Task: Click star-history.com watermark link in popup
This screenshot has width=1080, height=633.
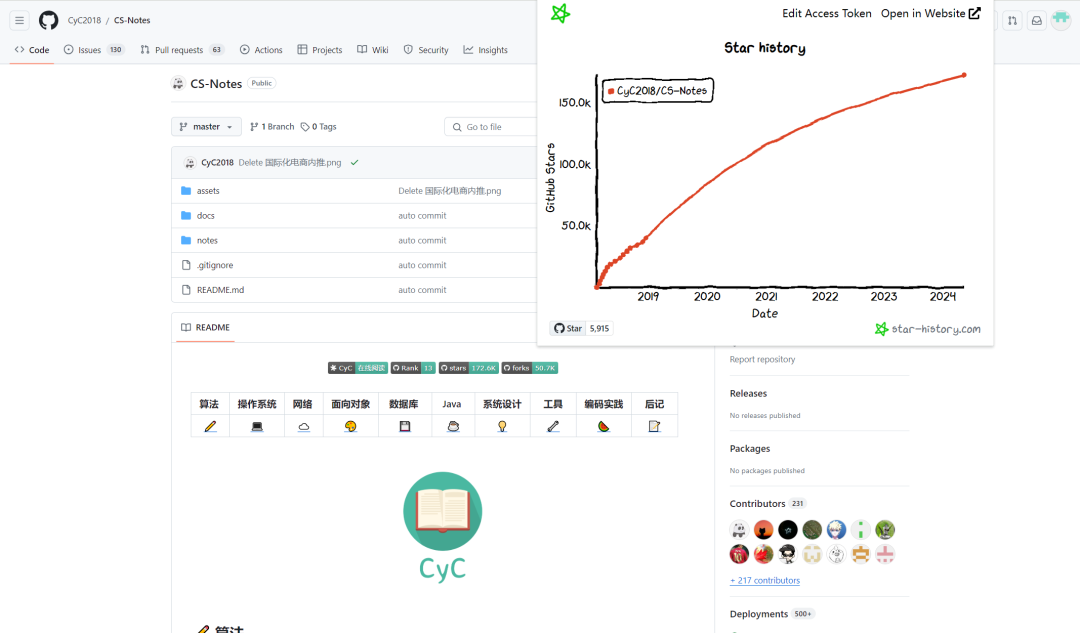Action: click(928, 329)
